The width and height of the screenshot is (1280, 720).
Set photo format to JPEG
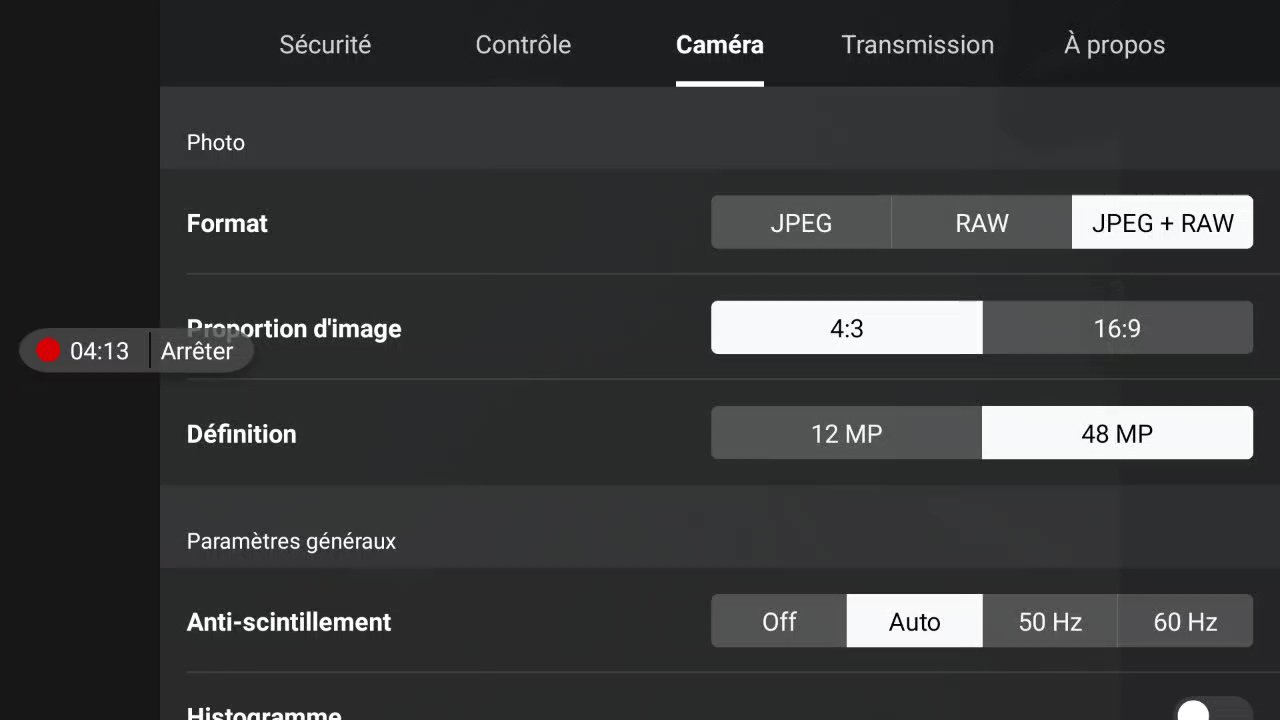click(801, 222)
